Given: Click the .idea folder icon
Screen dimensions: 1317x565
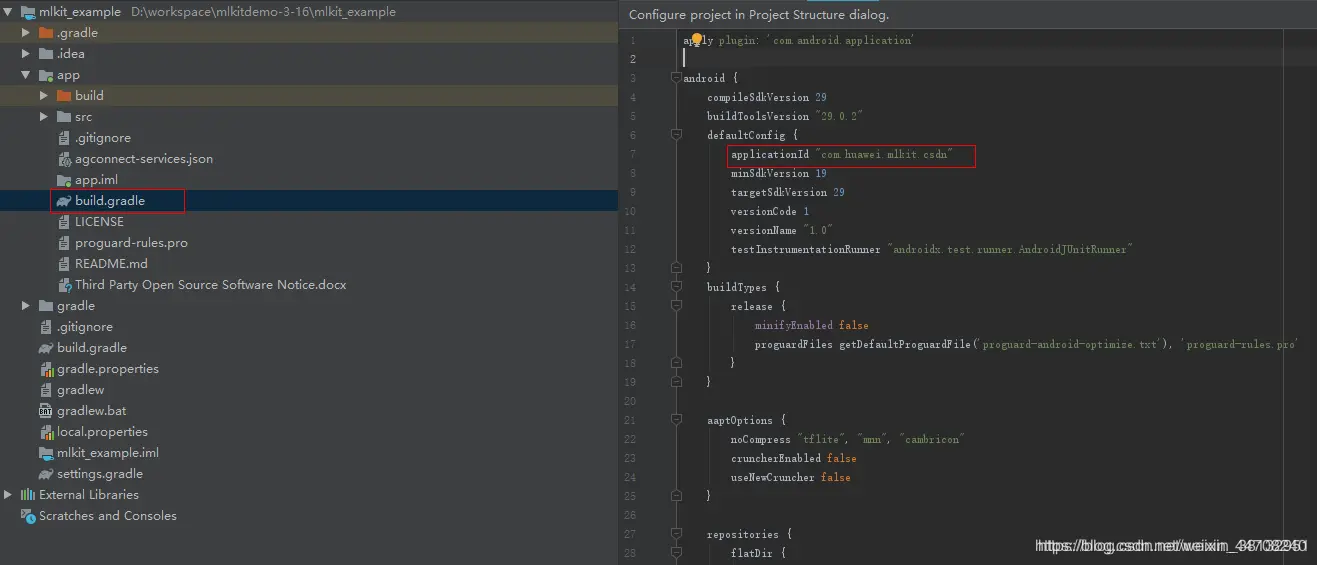Looking at the screenshot, I should [46, 54].
